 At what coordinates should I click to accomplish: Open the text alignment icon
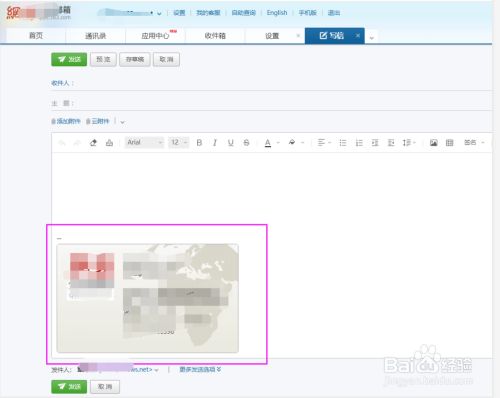tap(321, 143)
